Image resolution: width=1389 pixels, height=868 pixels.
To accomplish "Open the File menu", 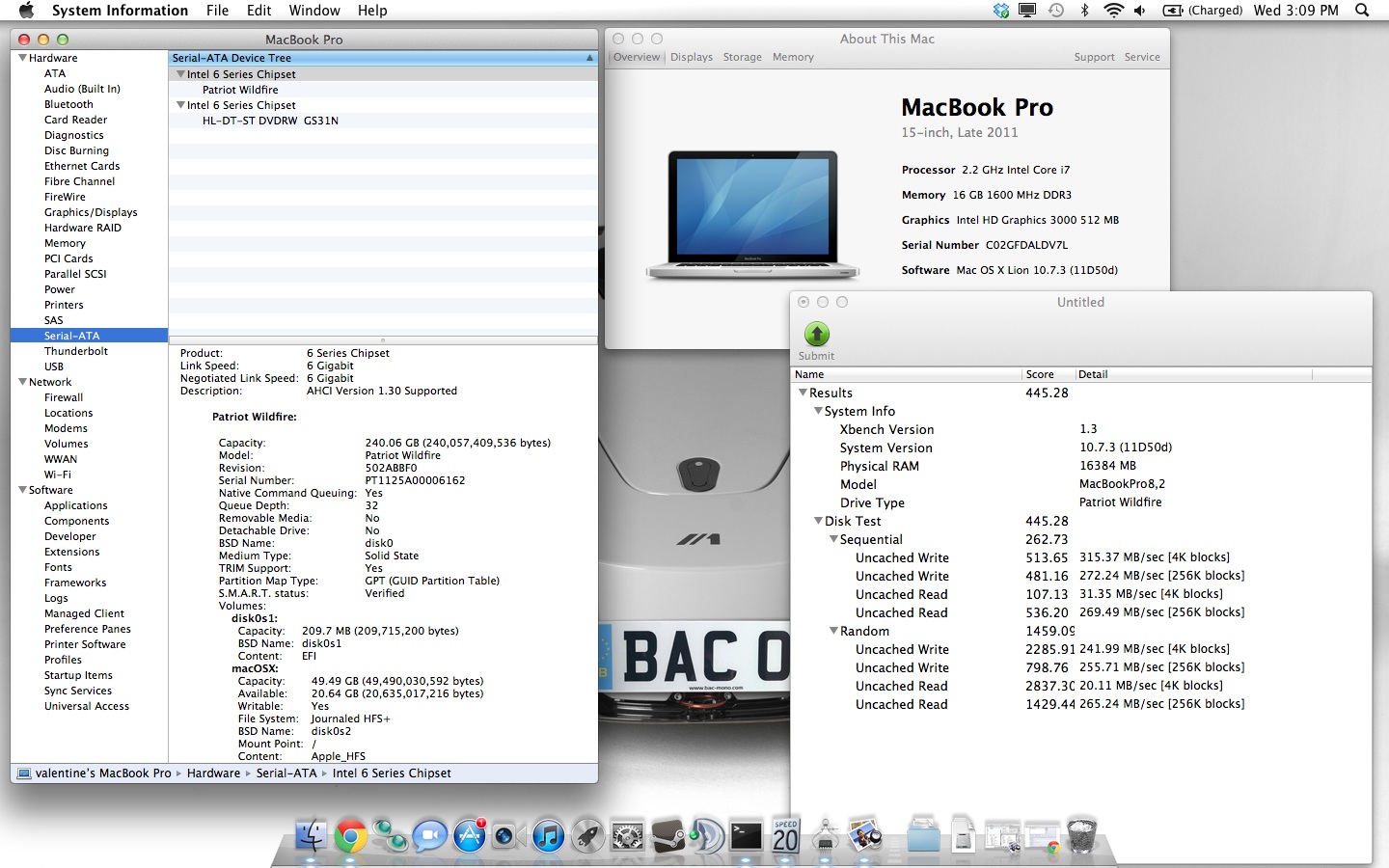I will 217,11.
